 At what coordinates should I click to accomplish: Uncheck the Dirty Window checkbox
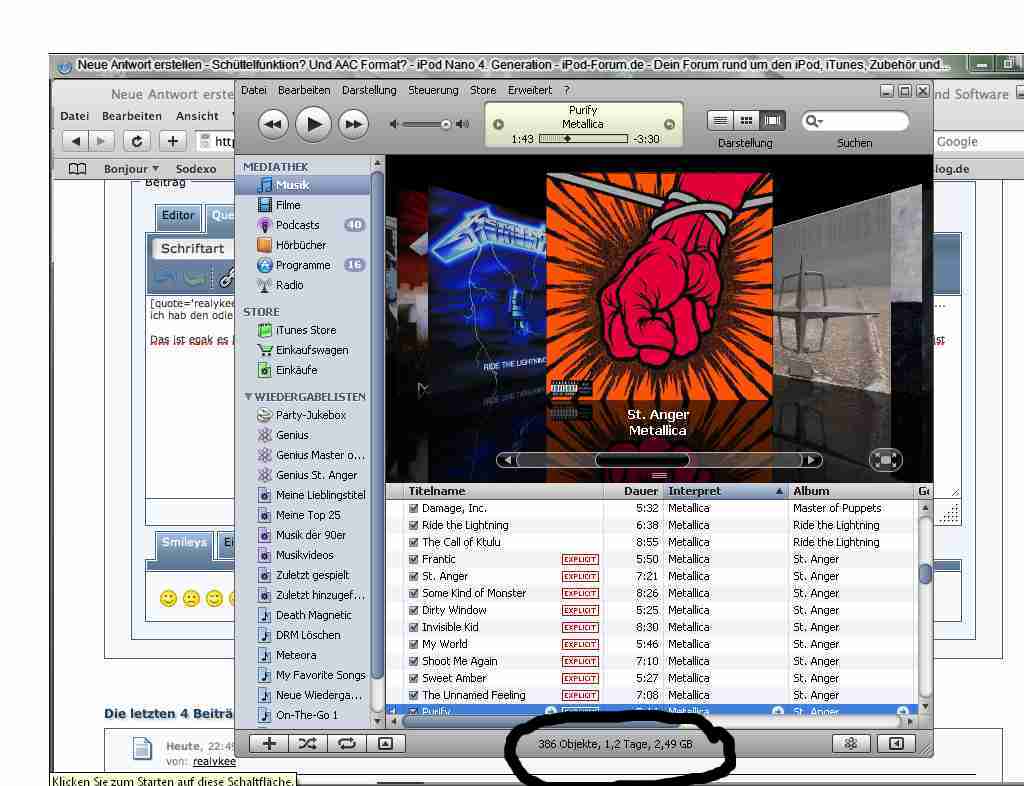pos(413,610)
